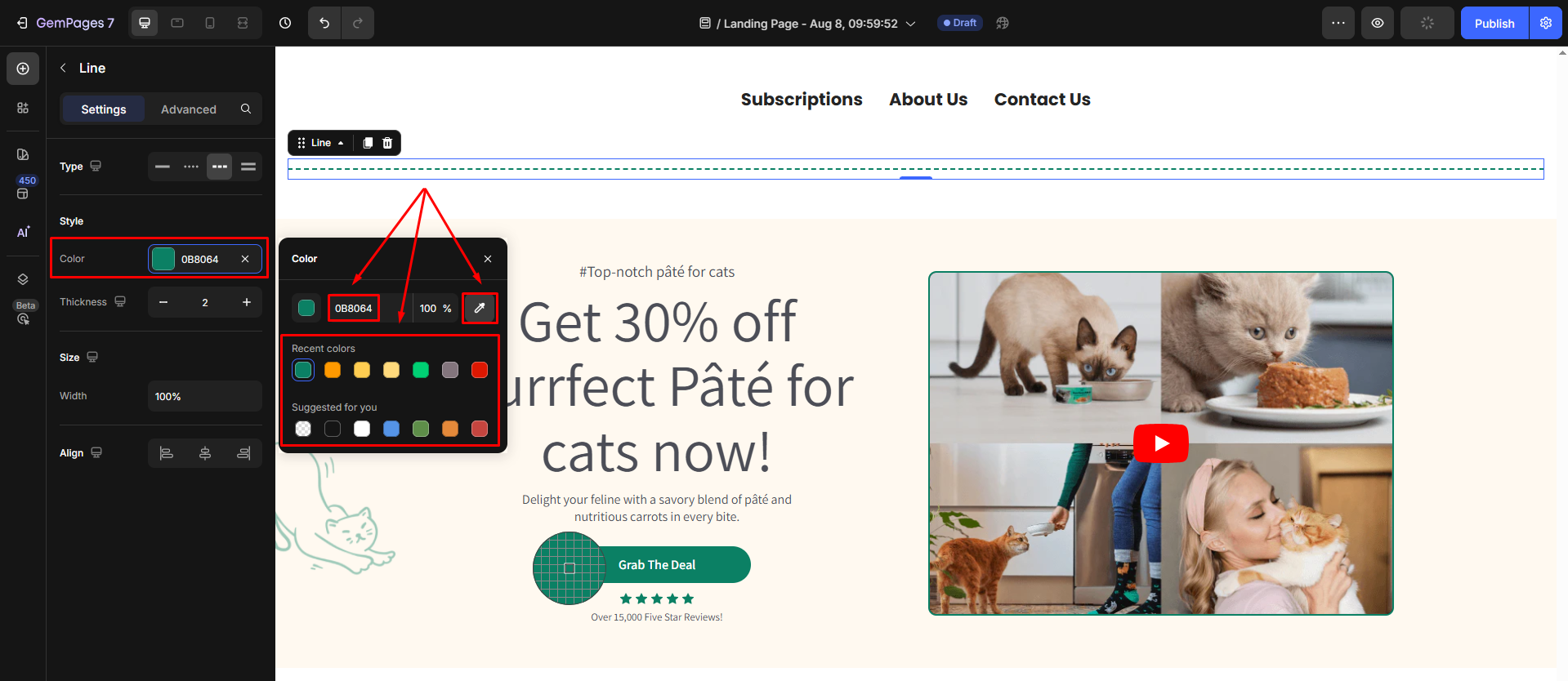Image resolution: width=1568 pixels, height=681 pixels.
Task: Pick the red recent color swatch
Action: pyautogui.click(x=480, y=370)
